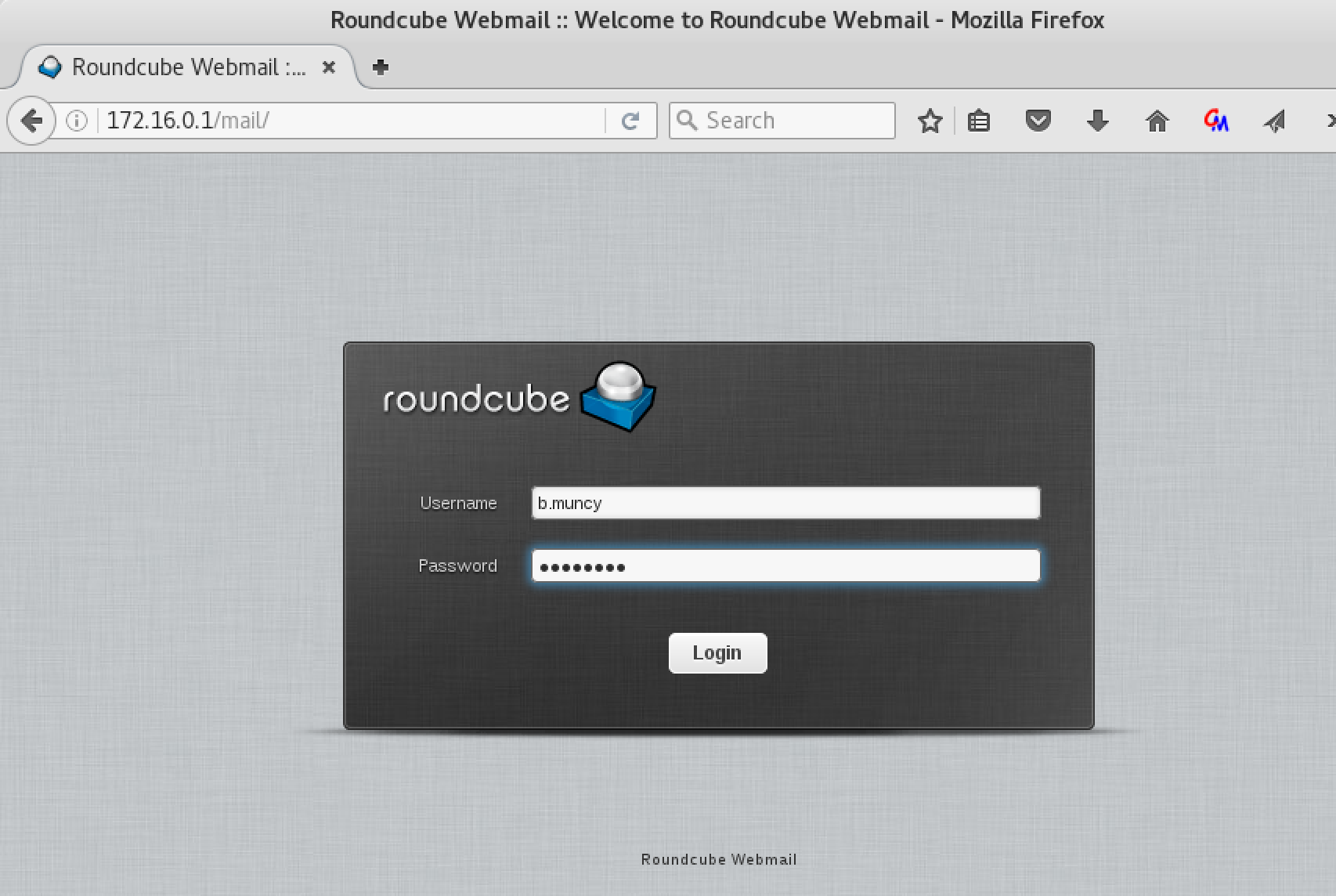
Task: Click the Password label
Action: click(457, 565)
